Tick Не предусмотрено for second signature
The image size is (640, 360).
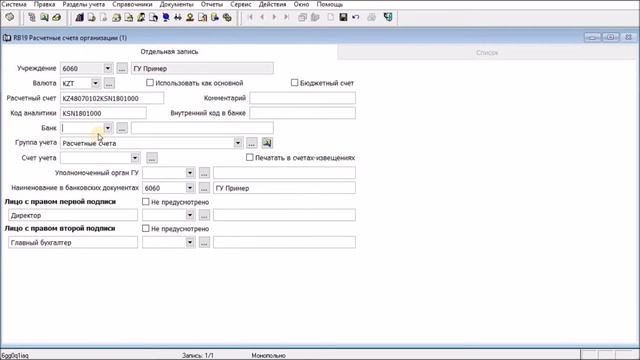145,229
